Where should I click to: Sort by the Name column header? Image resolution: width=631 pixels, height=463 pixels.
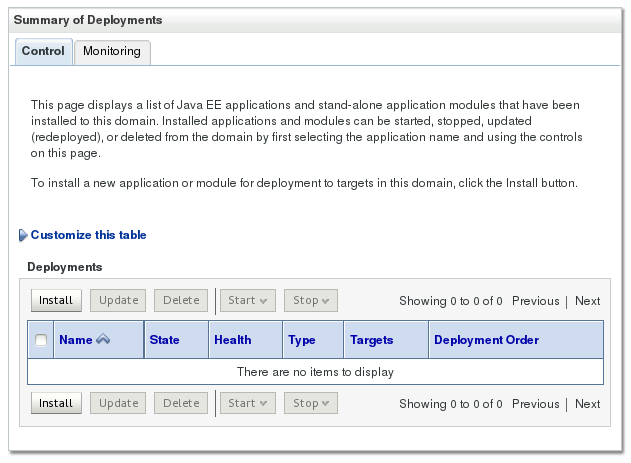pos(76,340)
